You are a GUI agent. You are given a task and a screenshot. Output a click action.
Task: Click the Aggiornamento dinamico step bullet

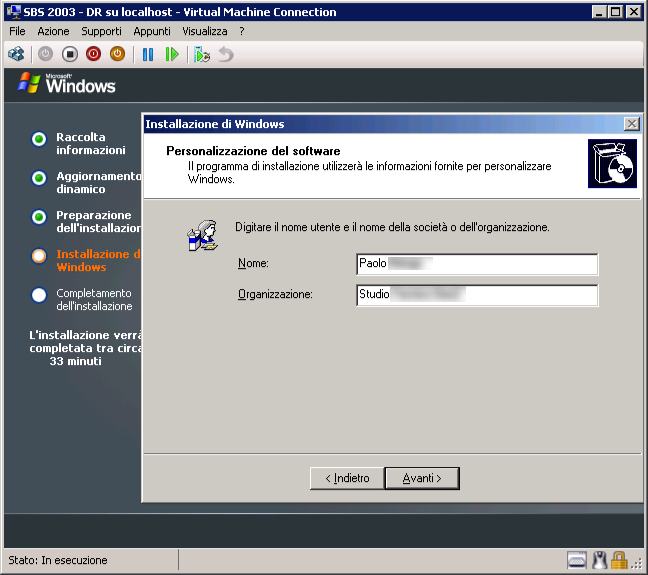(x=39, y=178)
